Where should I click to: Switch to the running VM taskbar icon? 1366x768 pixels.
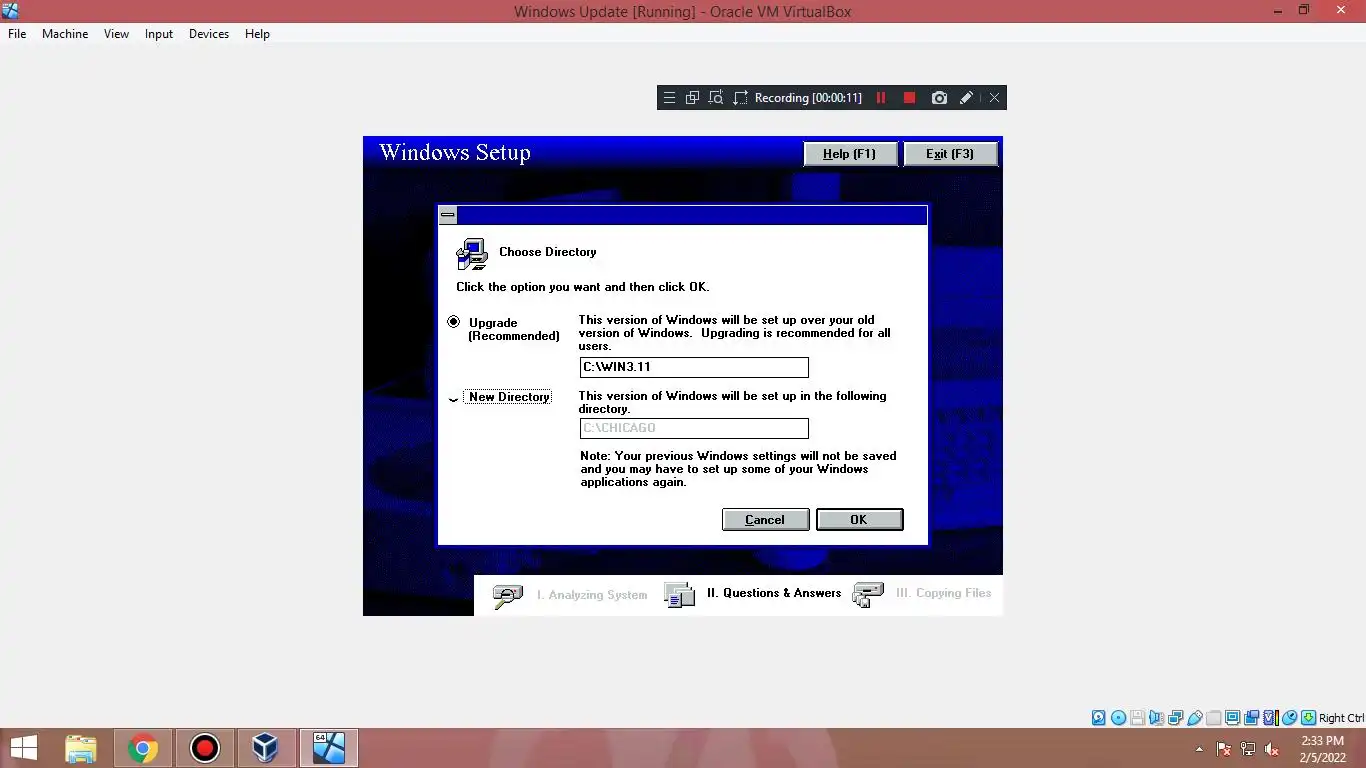coord(328,748)
